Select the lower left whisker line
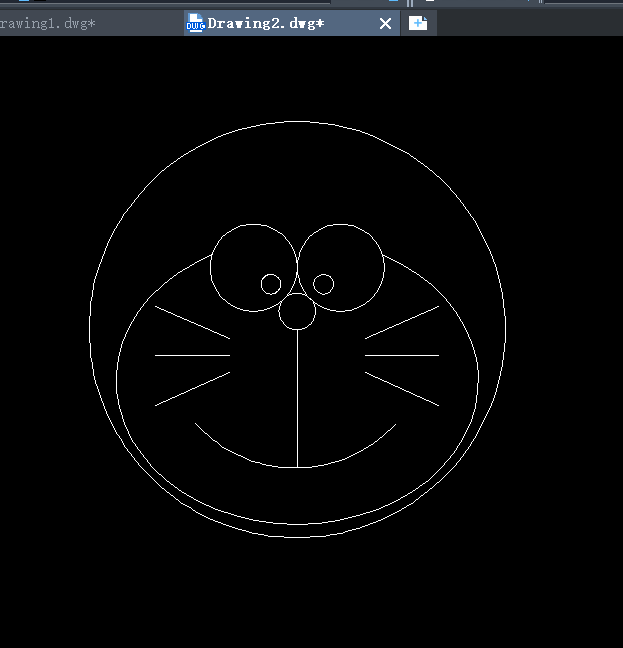 [192, 389]
